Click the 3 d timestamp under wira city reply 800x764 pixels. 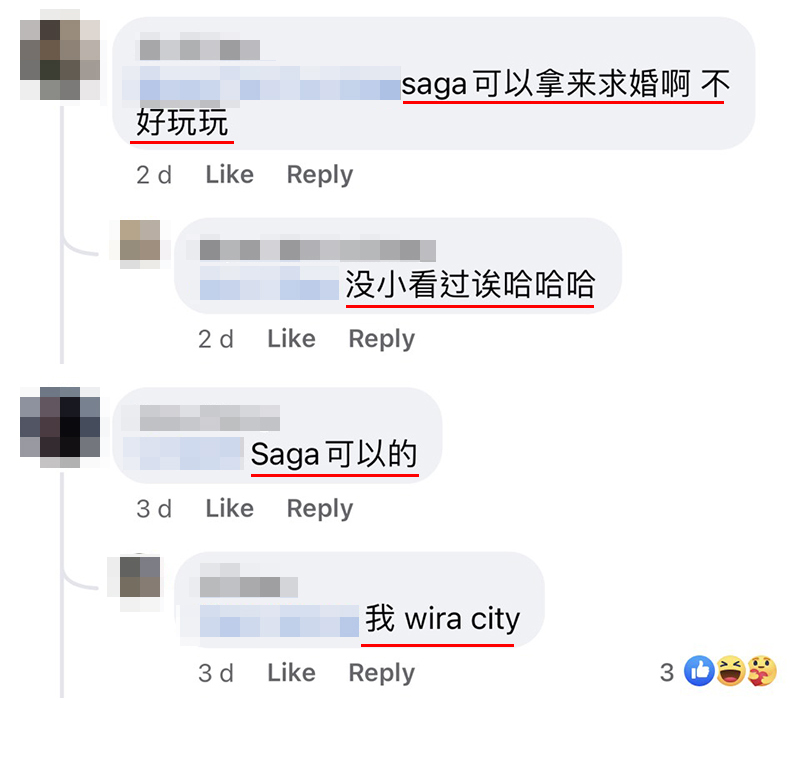point(215,673)
